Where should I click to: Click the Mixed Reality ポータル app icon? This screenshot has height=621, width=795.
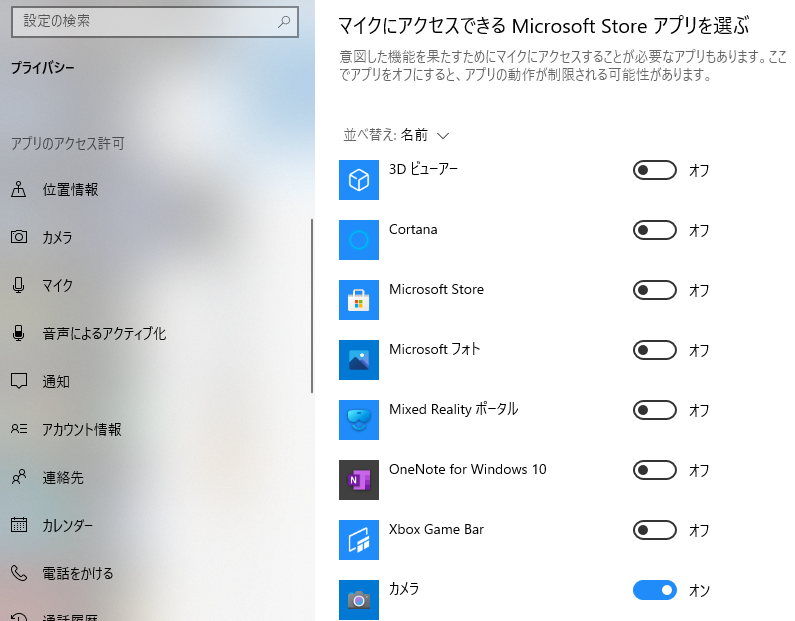click(358, 420)
